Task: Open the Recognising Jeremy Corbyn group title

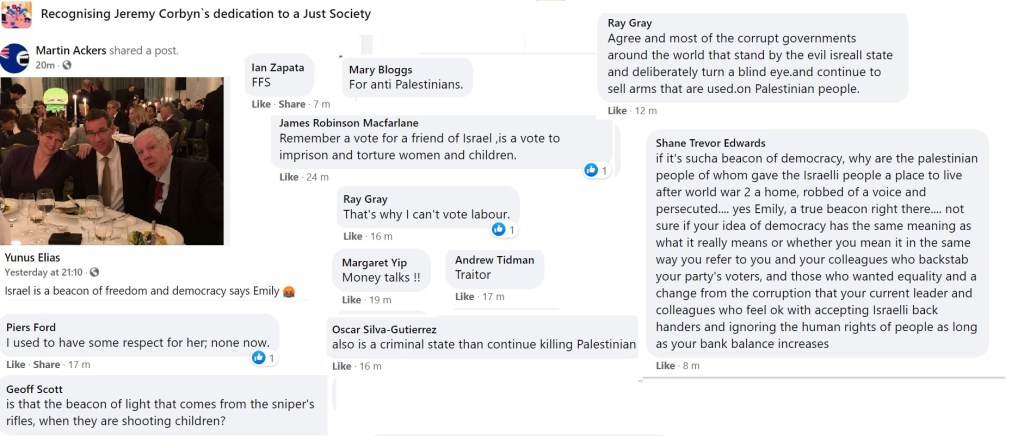Action: coord(206,14)
